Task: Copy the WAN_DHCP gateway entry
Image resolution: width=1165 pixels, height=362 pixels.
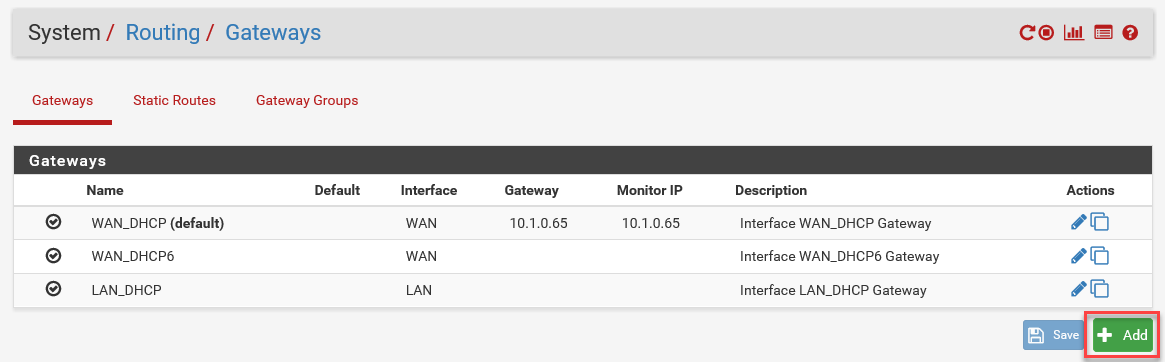Action: coord(1100,222)
